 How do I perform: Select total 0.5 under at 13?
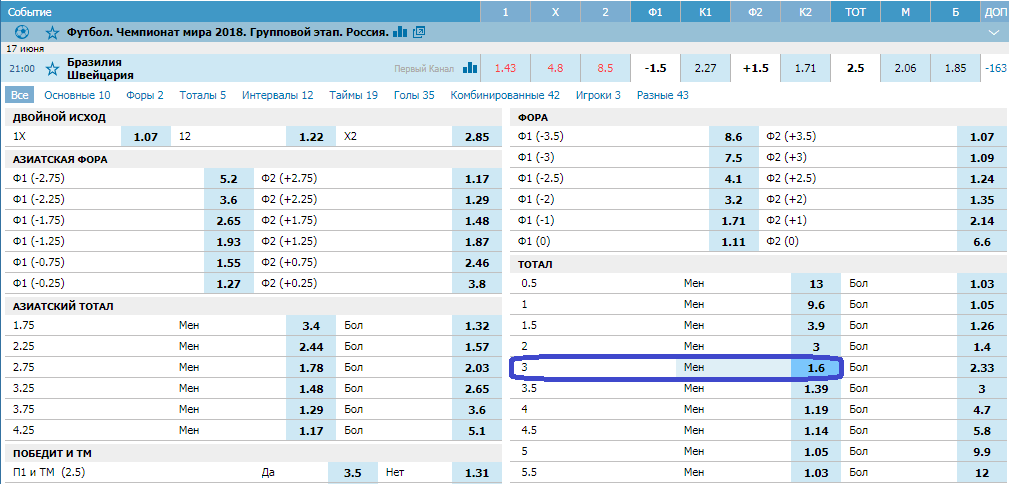coord(816,284)
